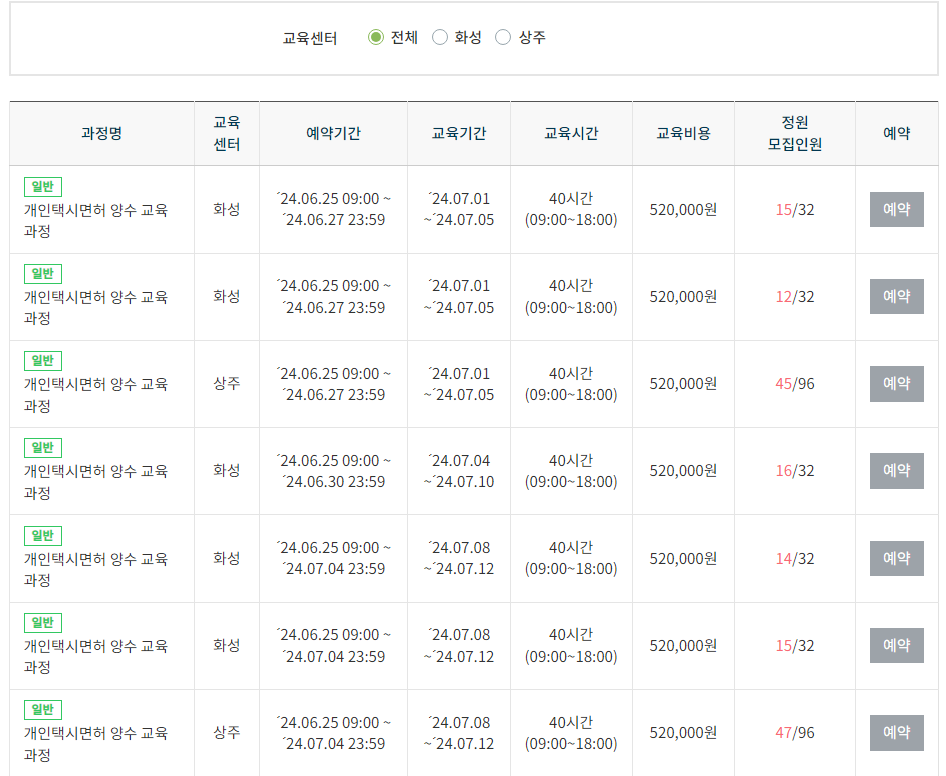Click the 정원 모집인원 column header

pyautogui.click(x=794, y=132)
